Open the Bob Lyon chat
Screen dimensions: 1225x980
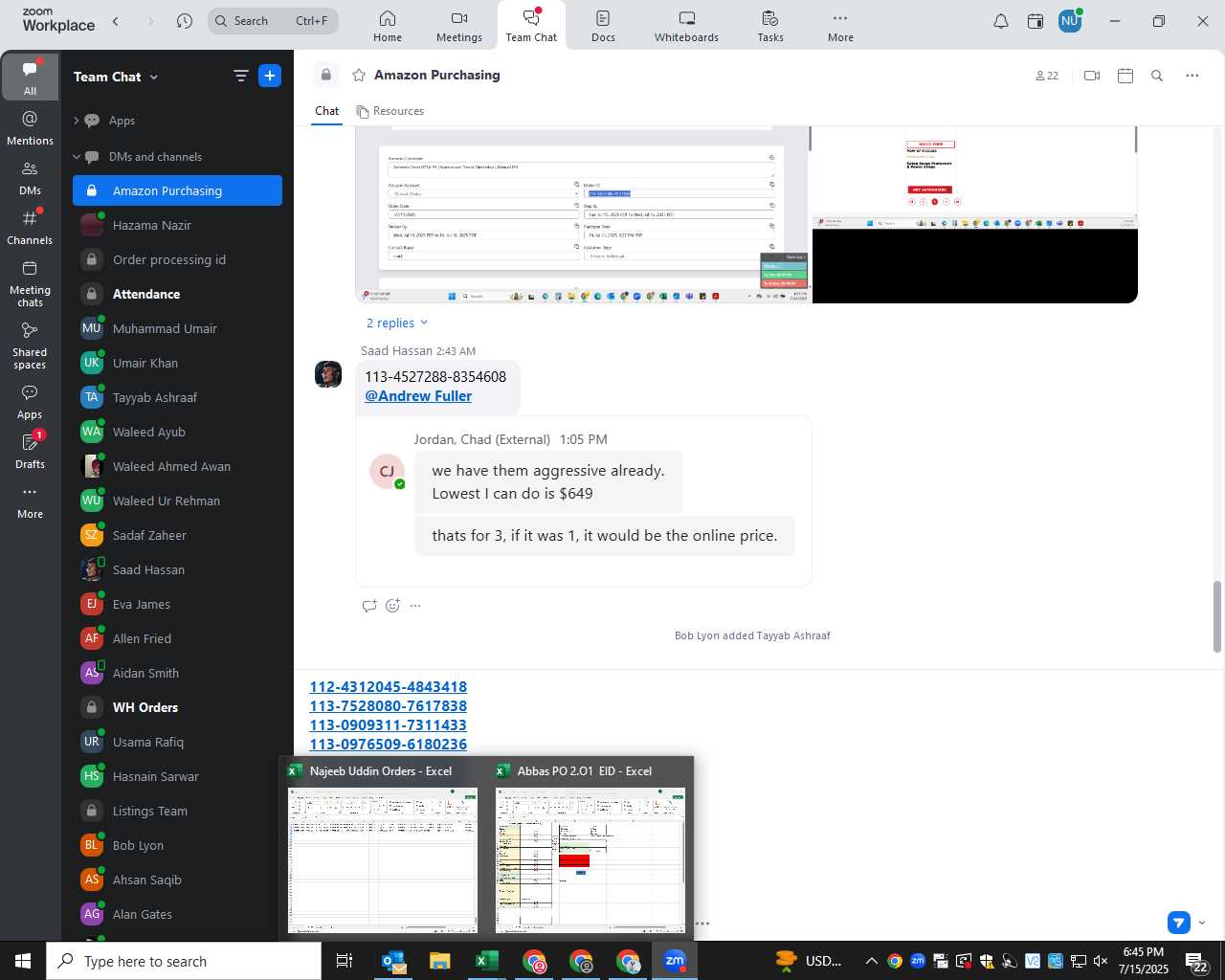coord(177,845)
